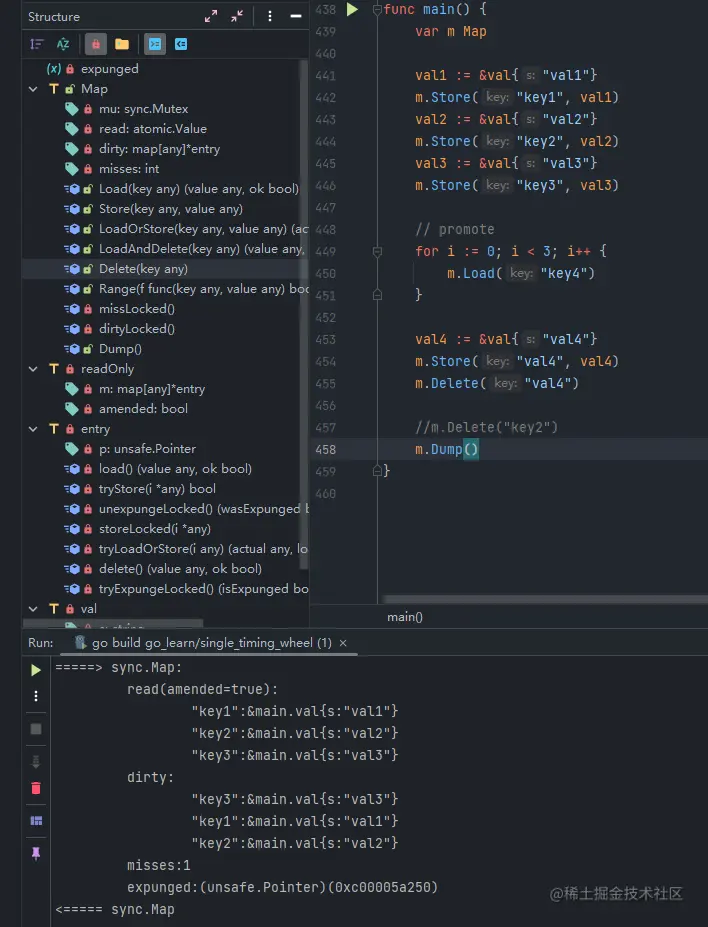The image size is (708, 927).
Task: Select p: unsafe.Pointer field
Action: point(147,449)
